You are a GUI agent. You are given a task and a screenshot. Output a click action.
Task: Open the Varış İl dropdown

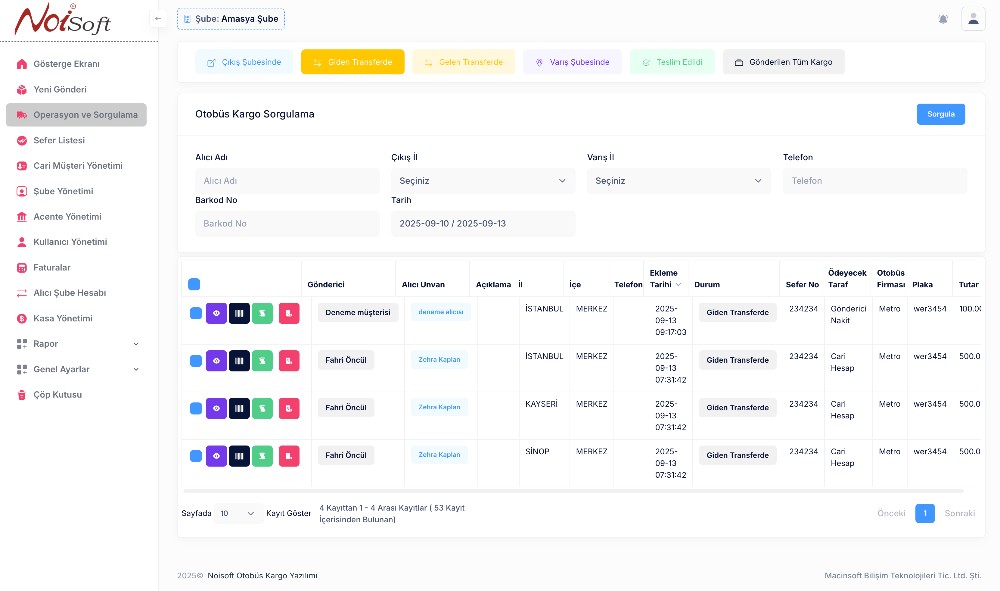coord(678,181)
